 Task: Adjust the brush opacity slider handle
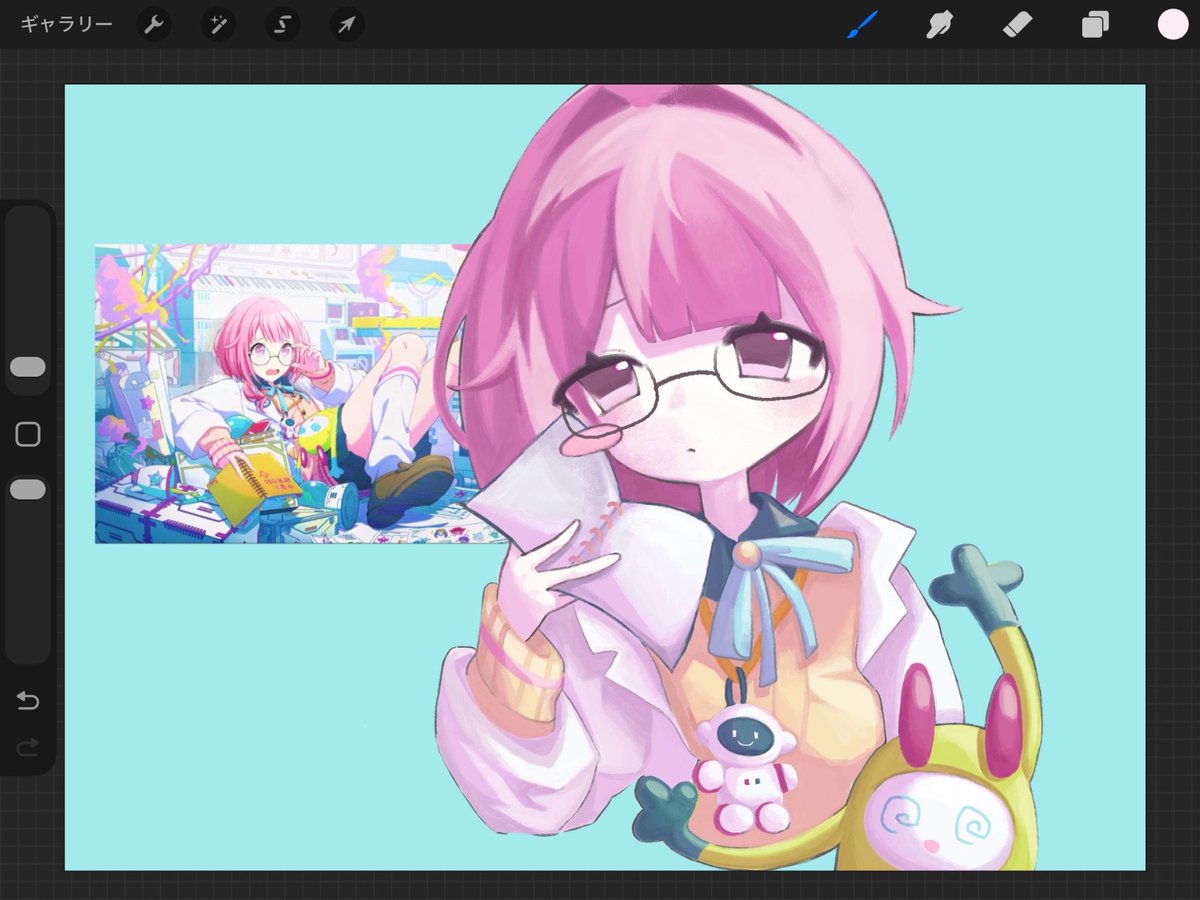pos(28,489)
